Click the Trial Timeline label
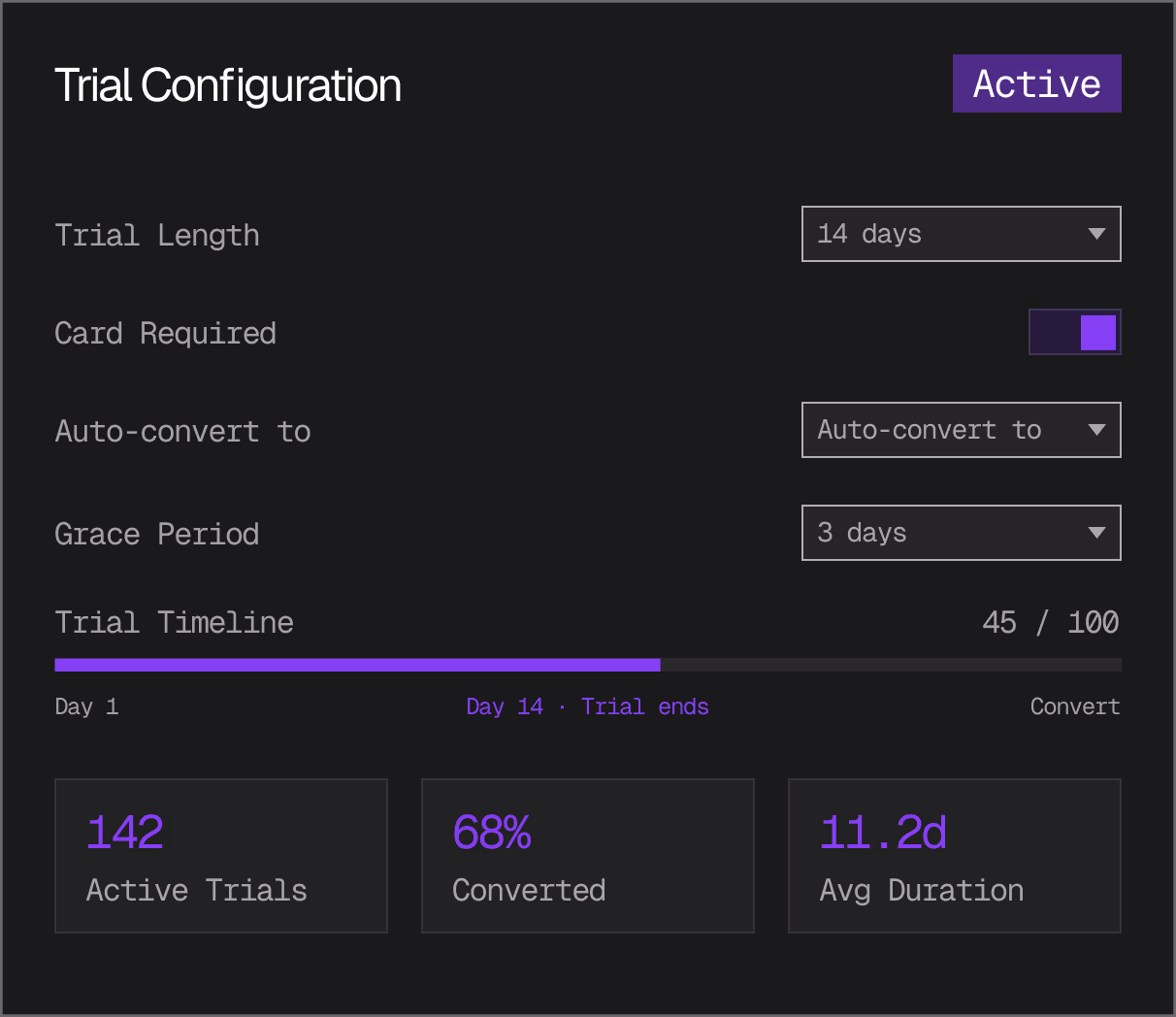 pyautogui.click(x=174, y=622)
